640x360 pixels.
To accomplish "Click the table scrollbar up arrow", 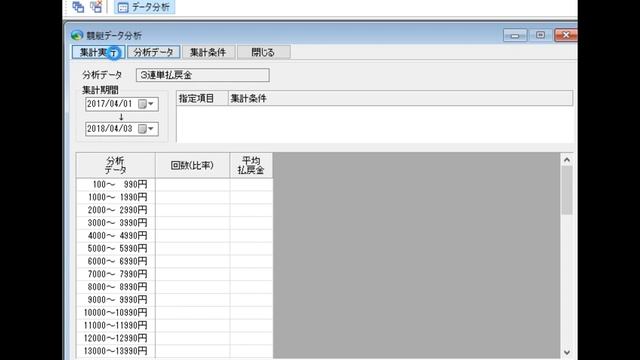I will pos(567,160).
